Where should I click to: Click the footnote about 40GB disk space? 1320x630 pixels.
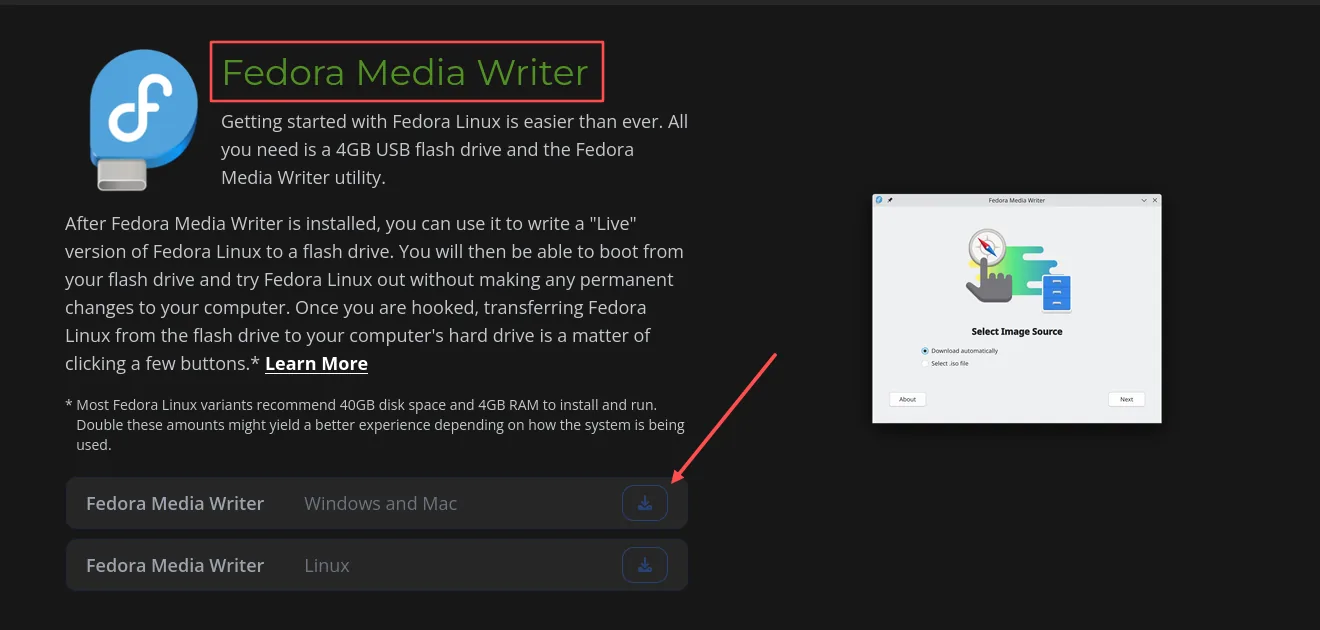pos(375,425)
